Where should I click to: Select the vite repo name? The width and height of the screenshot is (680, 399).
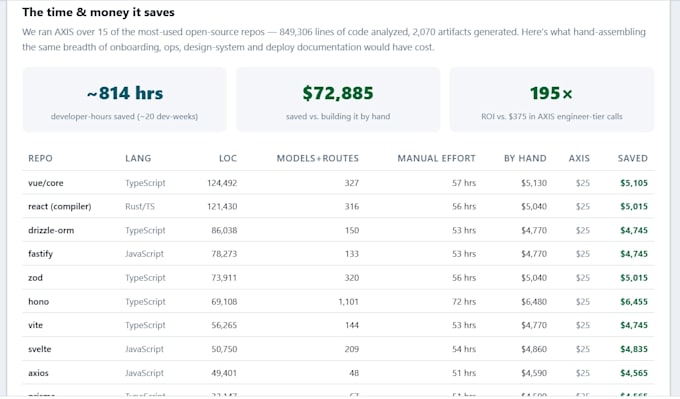pyautogui.click(x=36, y=325)
